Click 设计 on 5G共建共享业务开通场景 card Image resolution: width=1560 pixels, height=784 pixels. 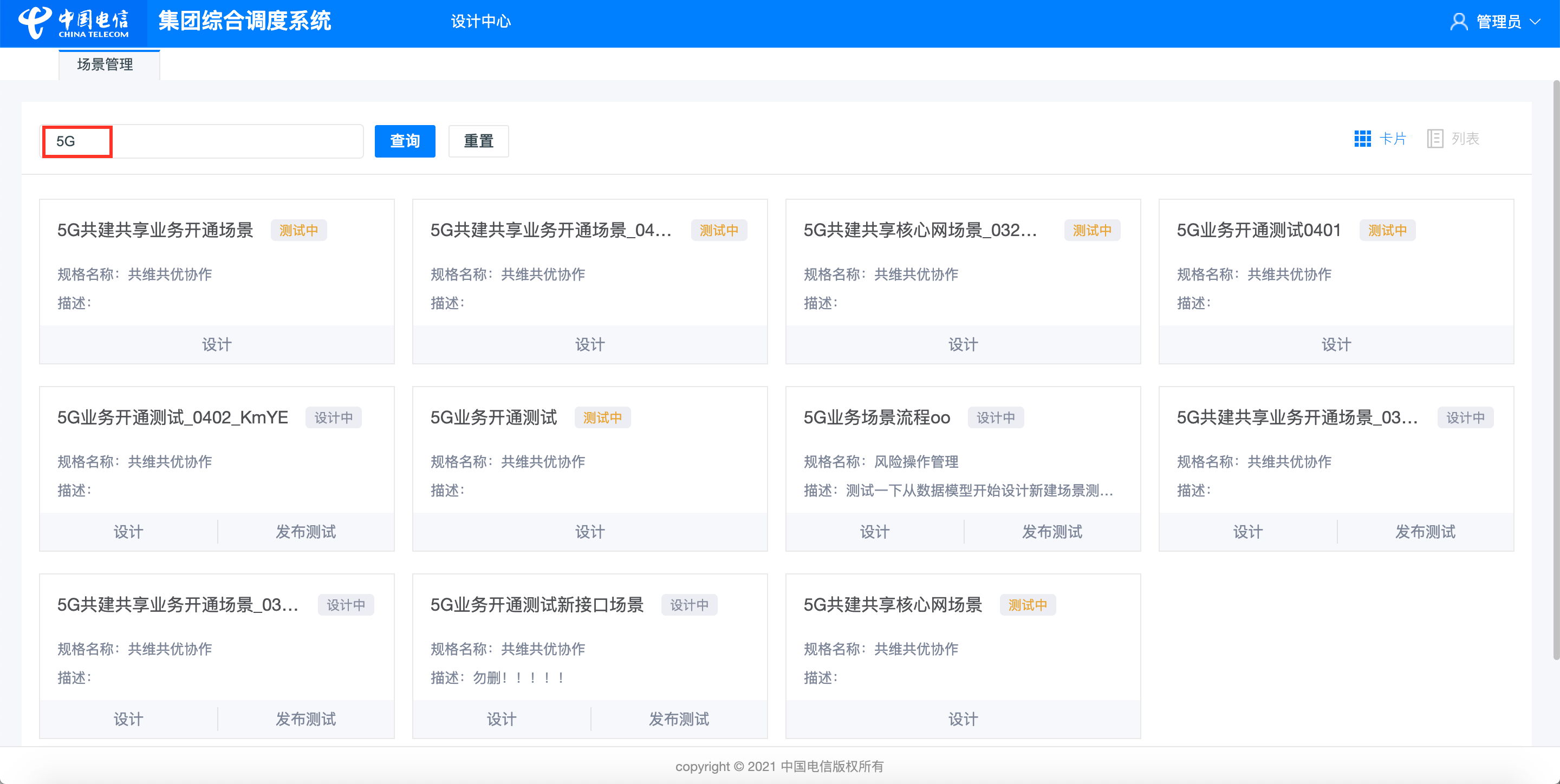[x=217, y=344]
